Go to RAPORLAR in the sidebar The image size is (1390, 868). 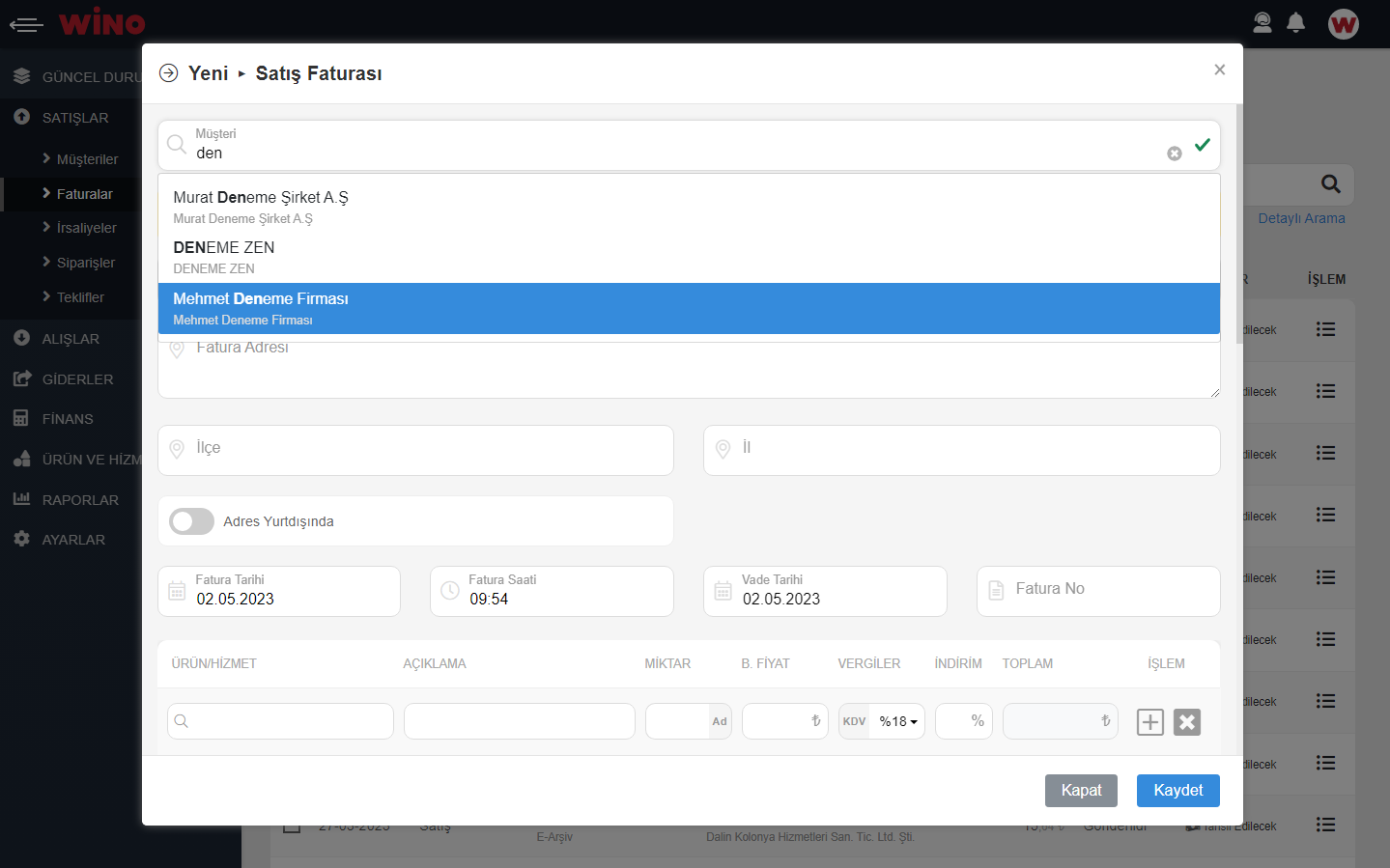coord(80,500)
